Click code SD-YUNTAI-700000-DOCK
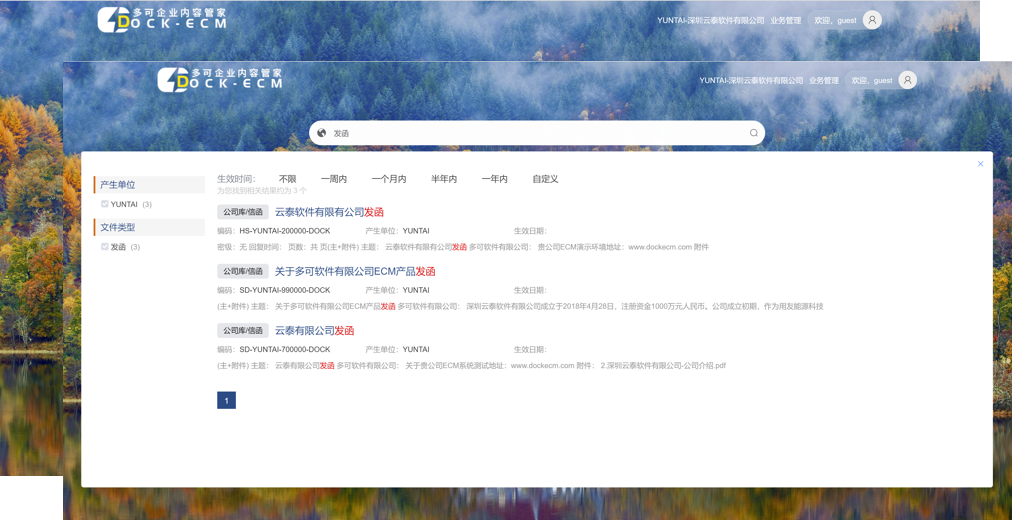Screen dimensions: 1012x520 click(285, 350)
